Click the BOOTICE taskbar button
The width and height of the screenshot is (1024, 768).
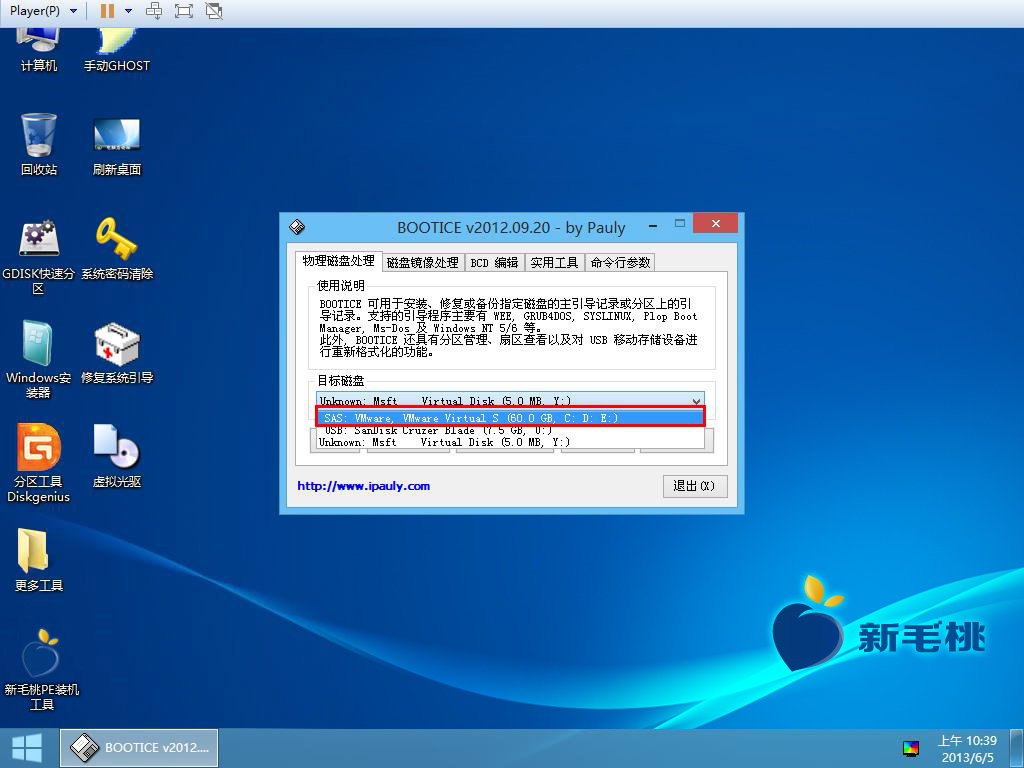139,748
